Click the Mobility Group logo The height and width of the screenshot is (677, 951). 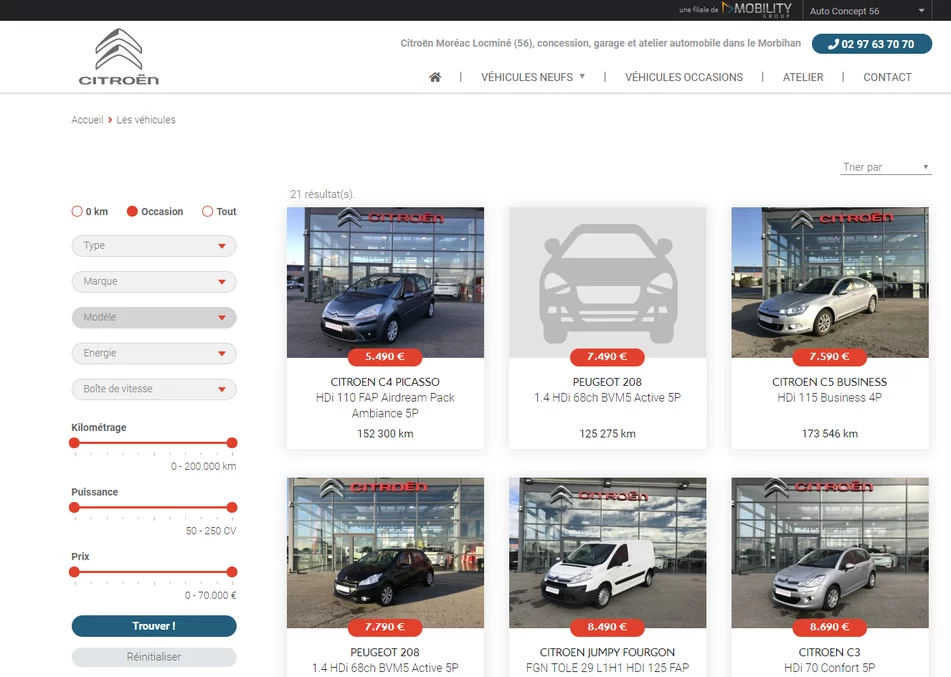click(756, 10)
